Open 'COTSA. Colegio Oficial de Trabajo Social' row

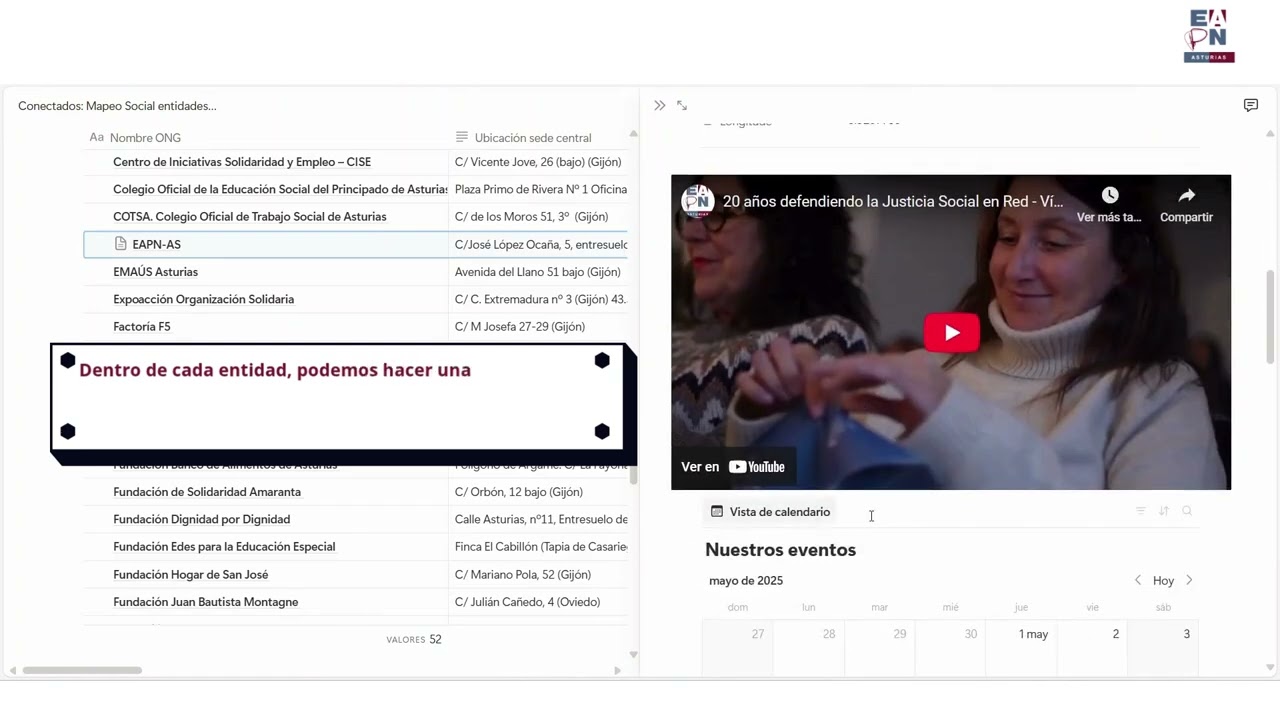250,217
